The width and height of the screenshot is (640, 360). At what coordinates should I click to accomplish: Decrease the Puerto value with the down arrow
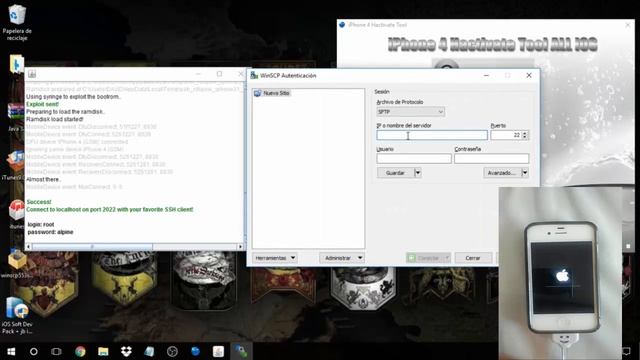click(525, 138)
